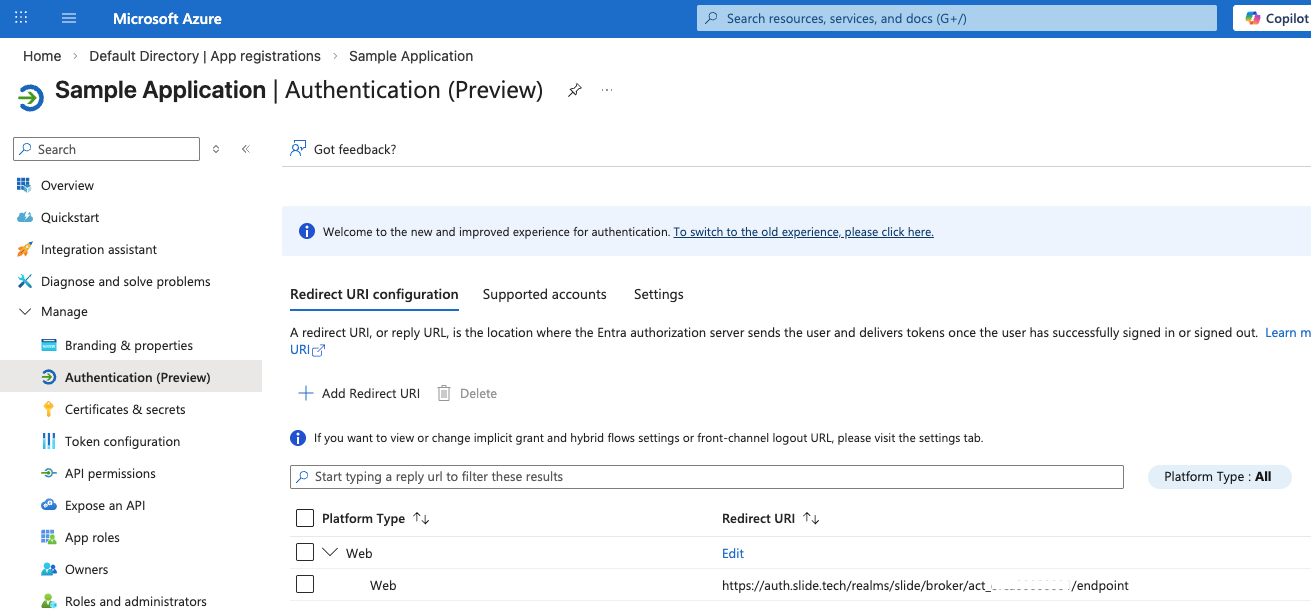Collapse the Web platform group

point(331,552)
